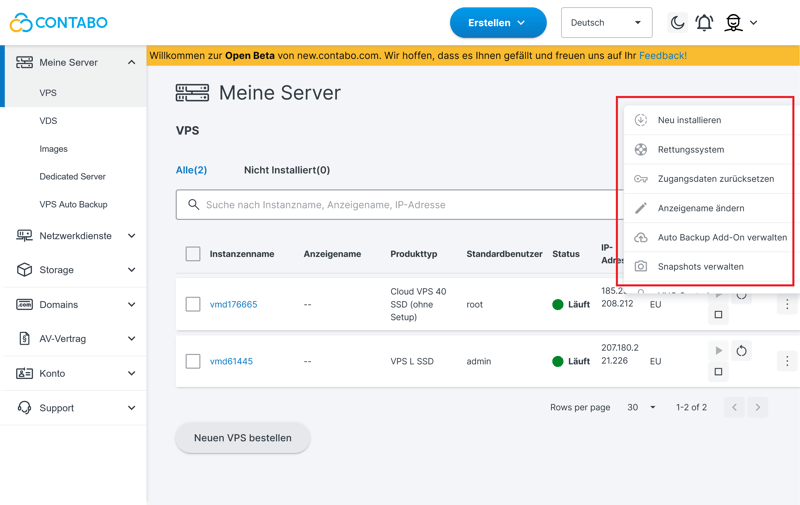Select all instances header checkbox
800x505 pixels.
(193, 254)
